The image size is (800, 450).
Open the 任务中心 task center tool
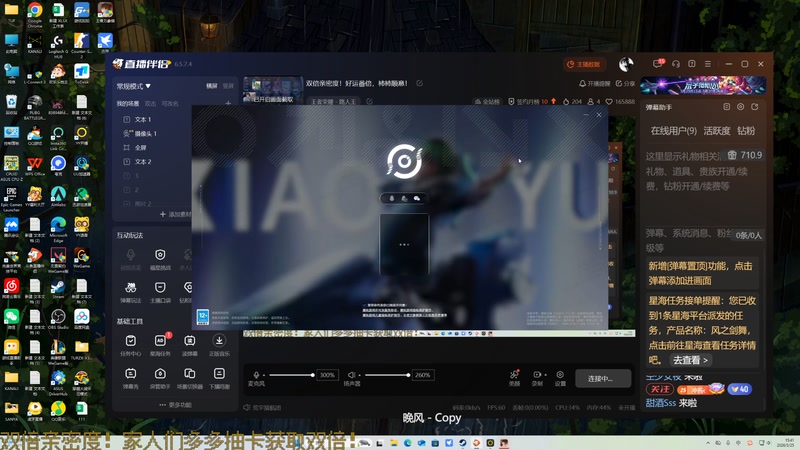point(131,345)
